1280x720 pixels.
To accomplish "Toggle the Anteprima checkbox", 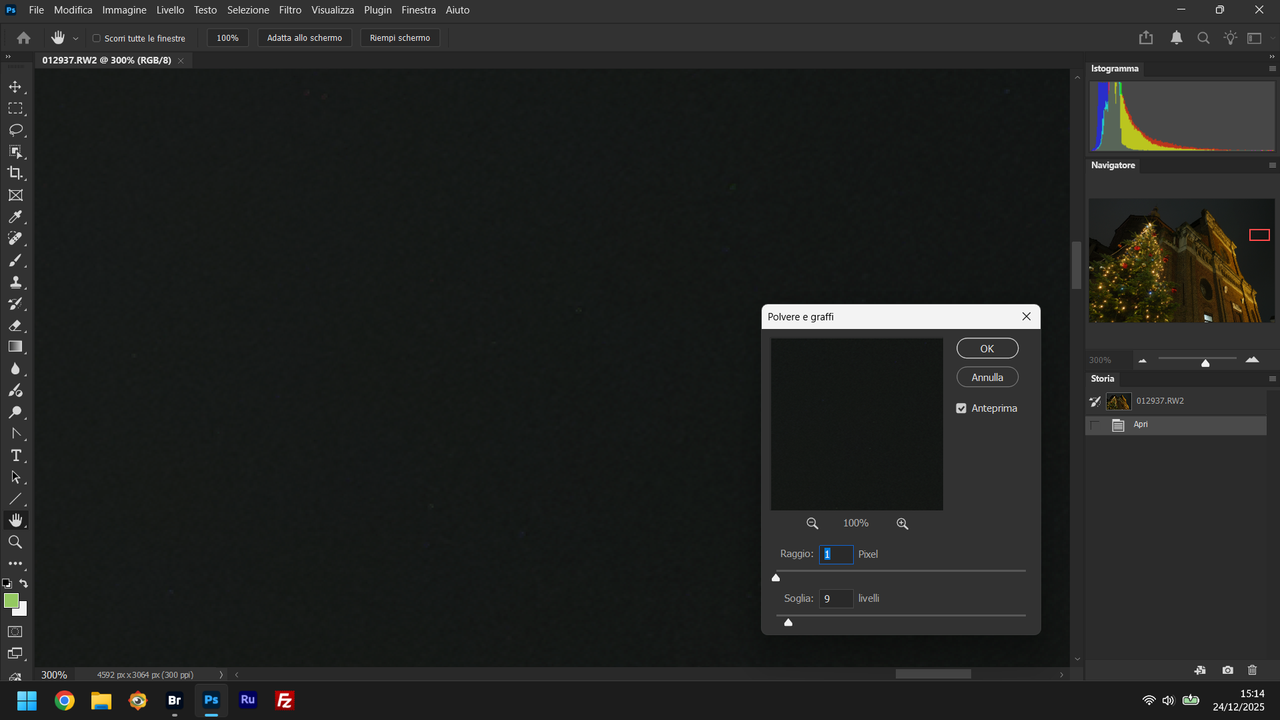I will (x=961, y=408).
